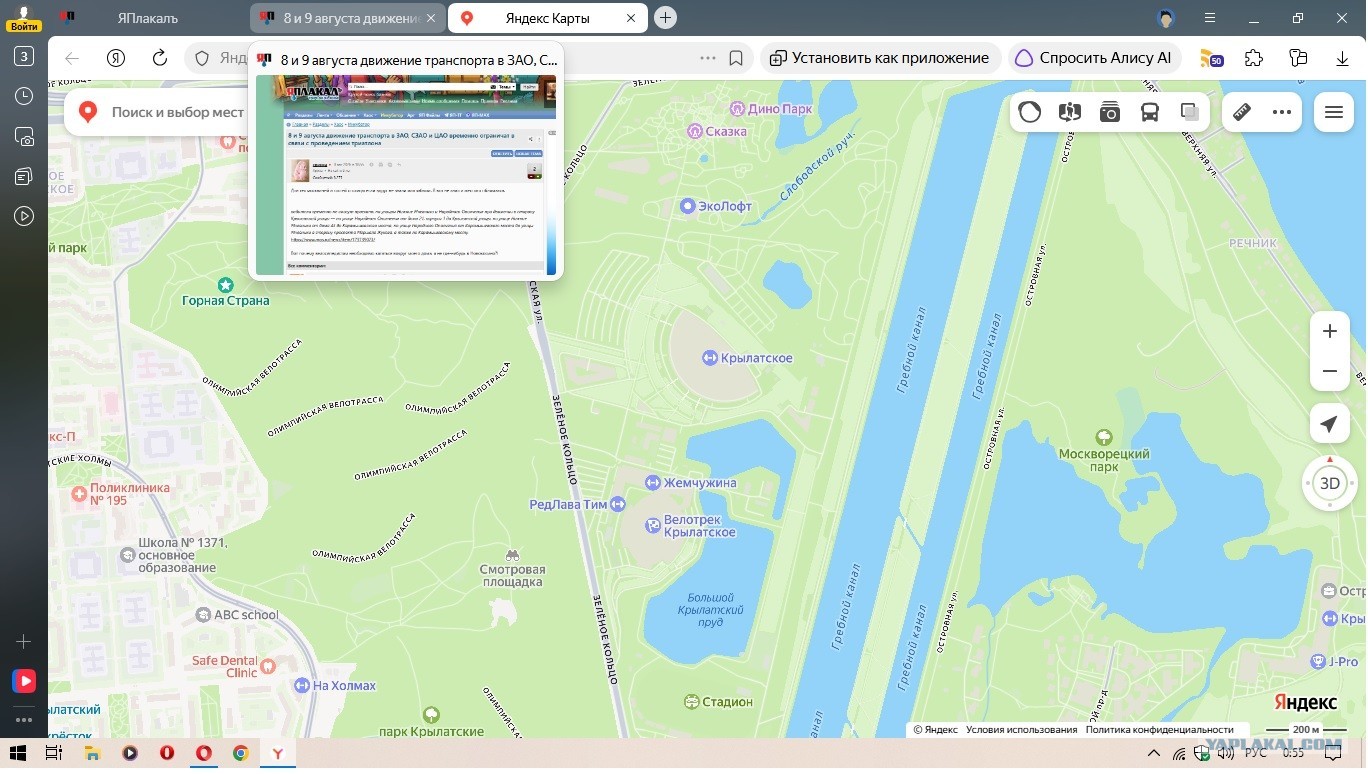Show hidden system tray icons
This screenshot has width=1368, height=774.
click(x=1153, y=753)
